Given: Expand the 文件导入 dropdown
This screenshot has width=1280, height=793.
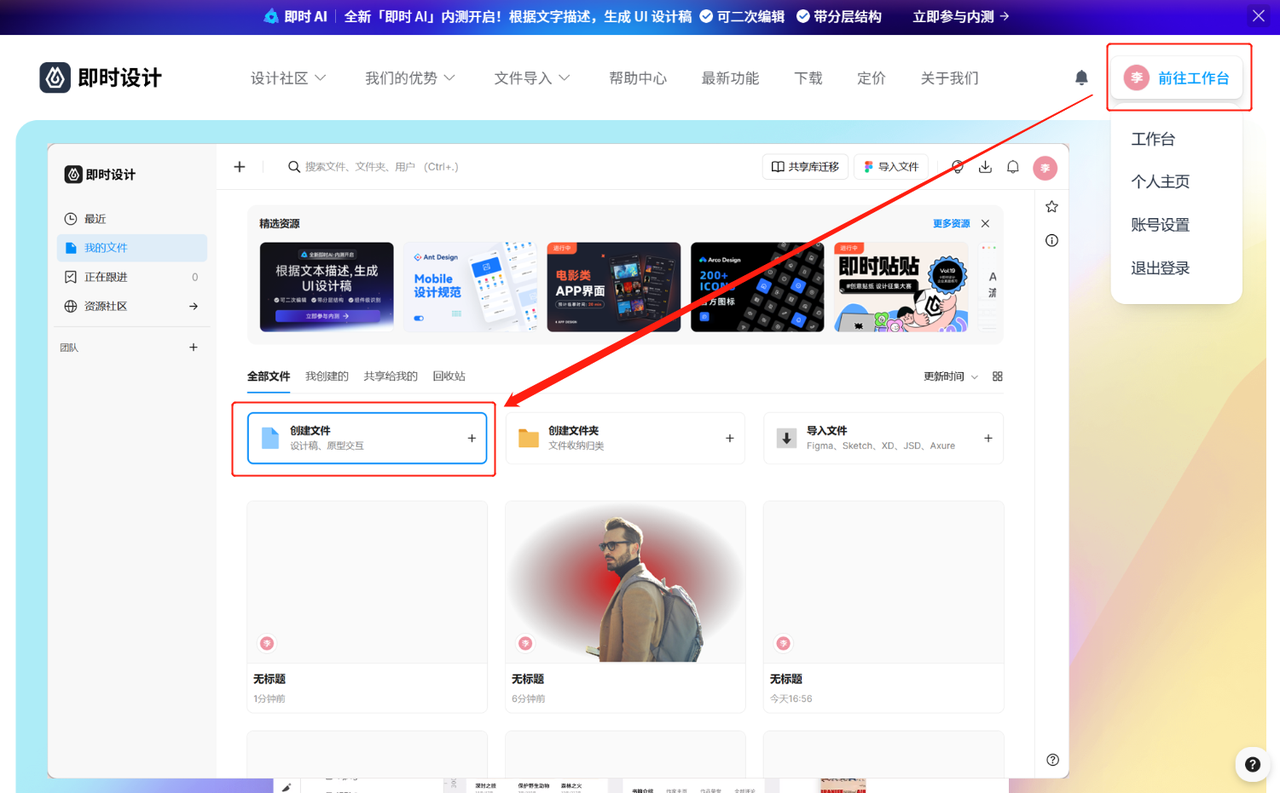Looking at the screenshot, I should point(532,77).
